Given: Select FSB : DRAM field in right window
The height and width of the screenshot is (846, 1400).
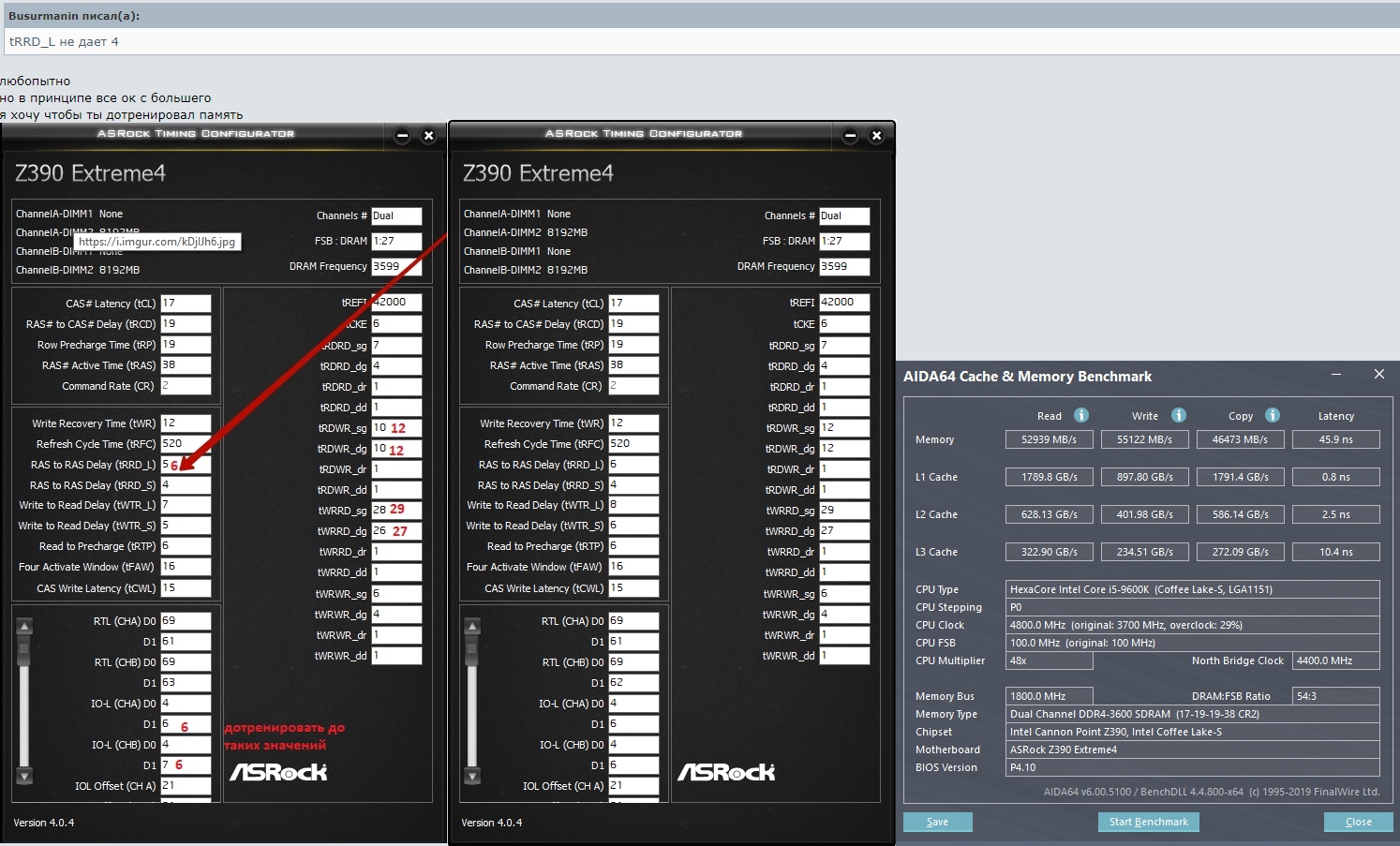Looking at the screenshot, I should [x=844, y=241].
